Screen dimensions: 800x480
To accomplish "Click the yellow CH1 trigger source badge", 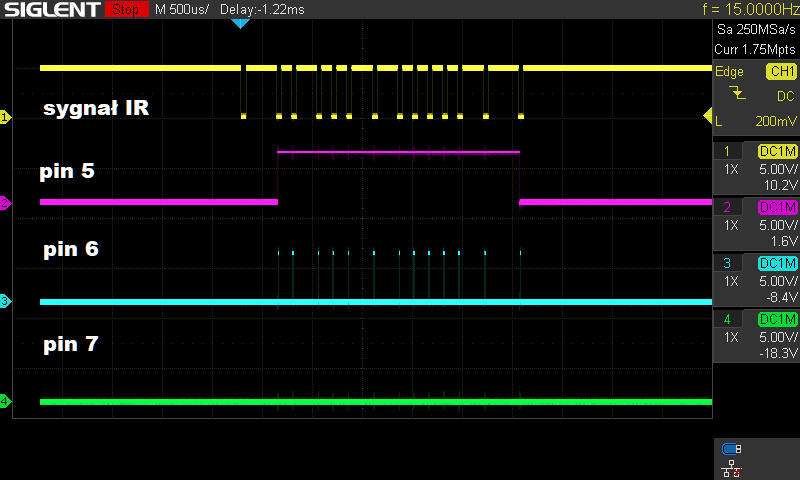I will tap(781, 71).
